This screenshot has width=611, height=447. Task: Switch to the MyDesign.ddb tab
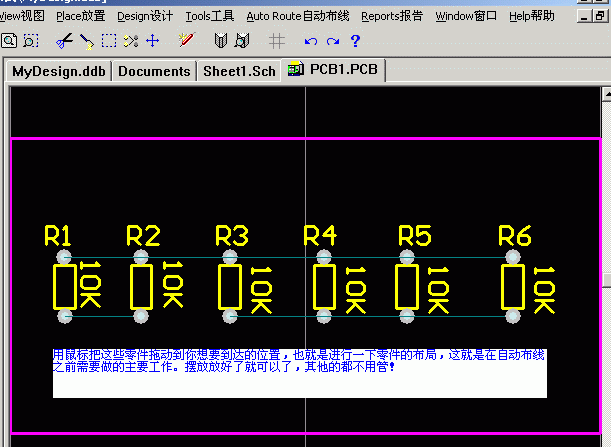58,71
